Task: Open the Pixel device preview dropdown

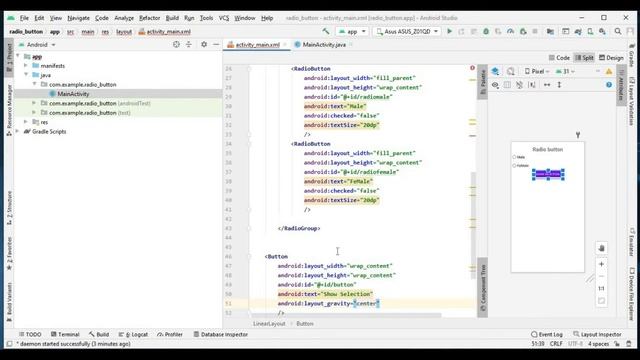Action: (x=537, y=71)
